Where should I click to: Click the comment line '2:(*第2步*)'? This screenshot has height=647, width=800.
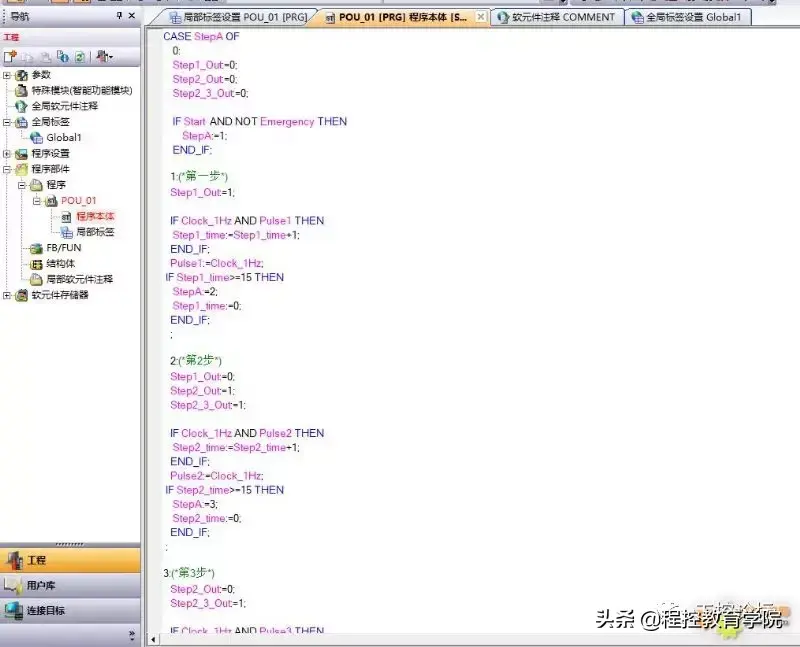196,361
